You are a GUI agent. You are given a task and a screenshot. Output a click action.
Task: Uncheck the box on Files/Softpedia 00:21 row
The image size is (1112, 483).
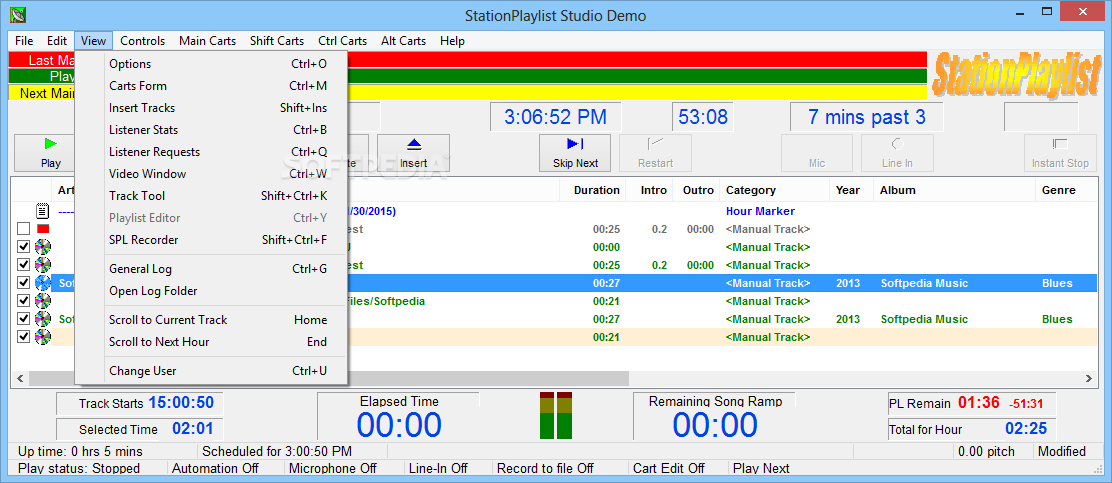(23, 301)
